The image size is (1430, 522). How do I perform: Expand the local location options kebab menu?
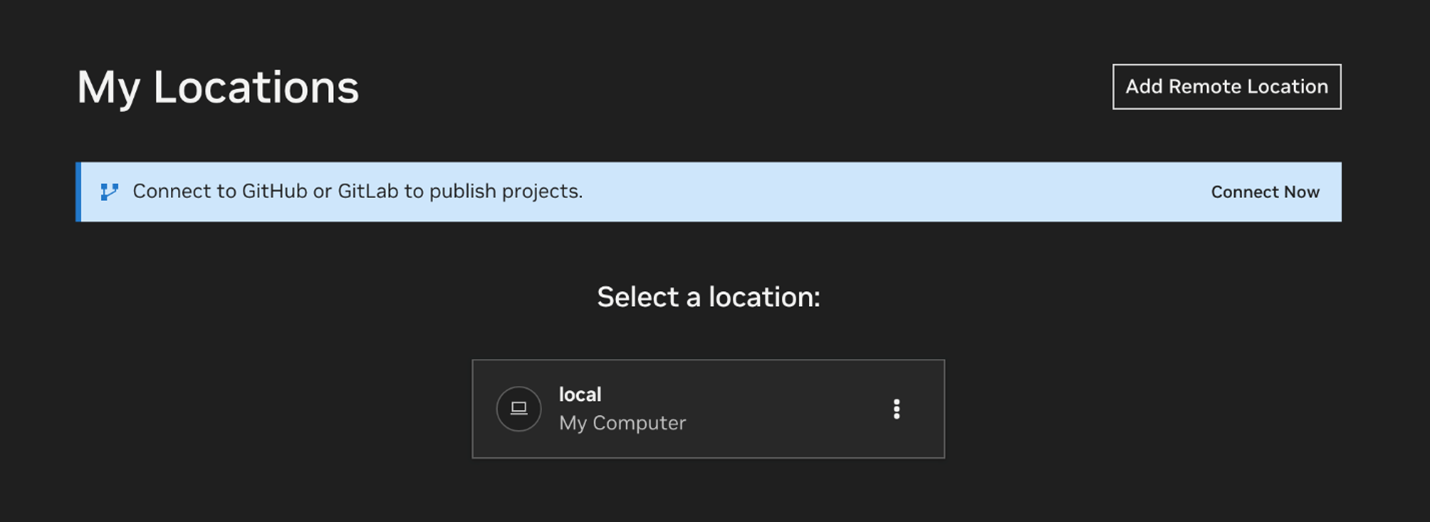896,409
